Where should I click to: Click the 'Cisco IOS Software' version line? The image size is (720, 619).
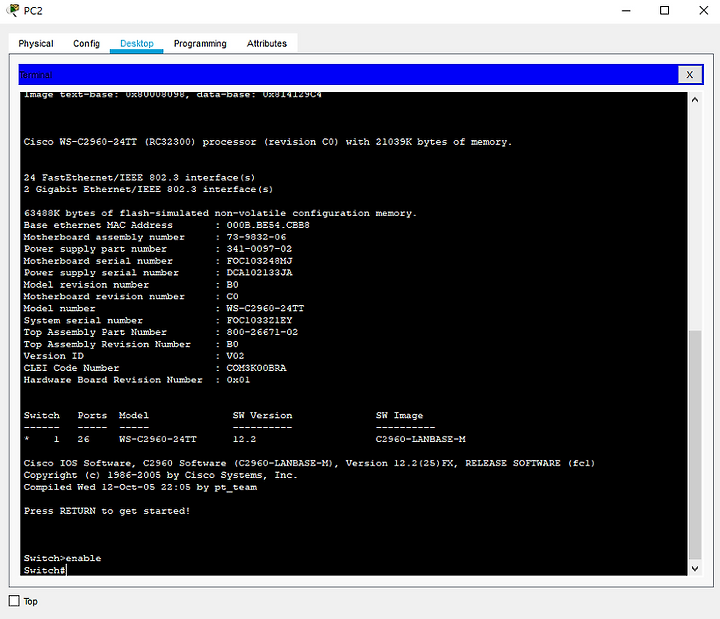(309, 463)
